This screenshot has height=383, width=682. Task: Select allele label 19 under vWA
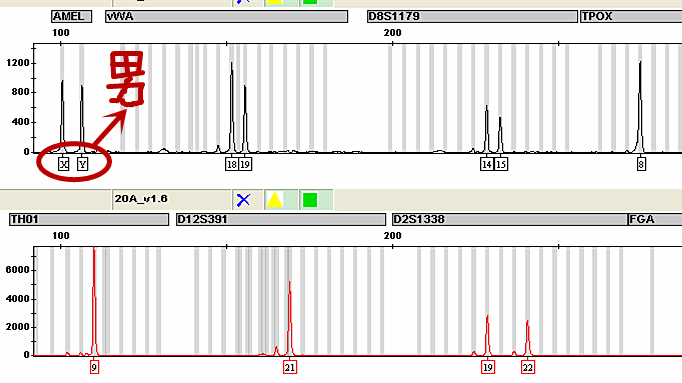point(245,164)
